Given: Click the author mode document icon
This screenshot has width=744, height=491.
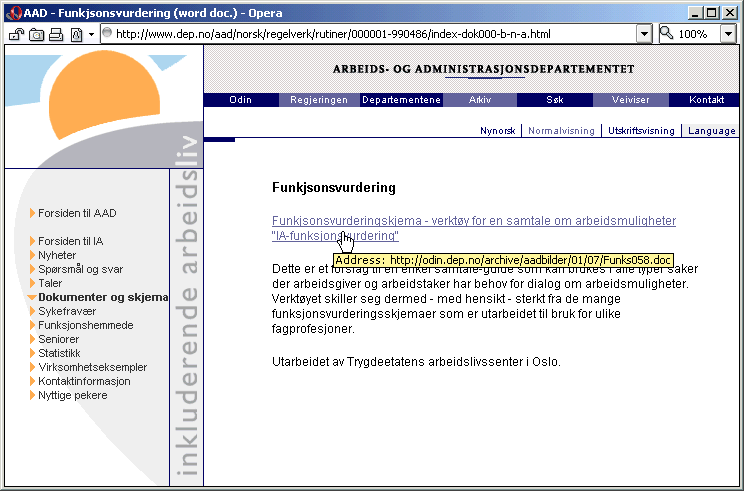Looking at the screenshot, I should 76,35.
